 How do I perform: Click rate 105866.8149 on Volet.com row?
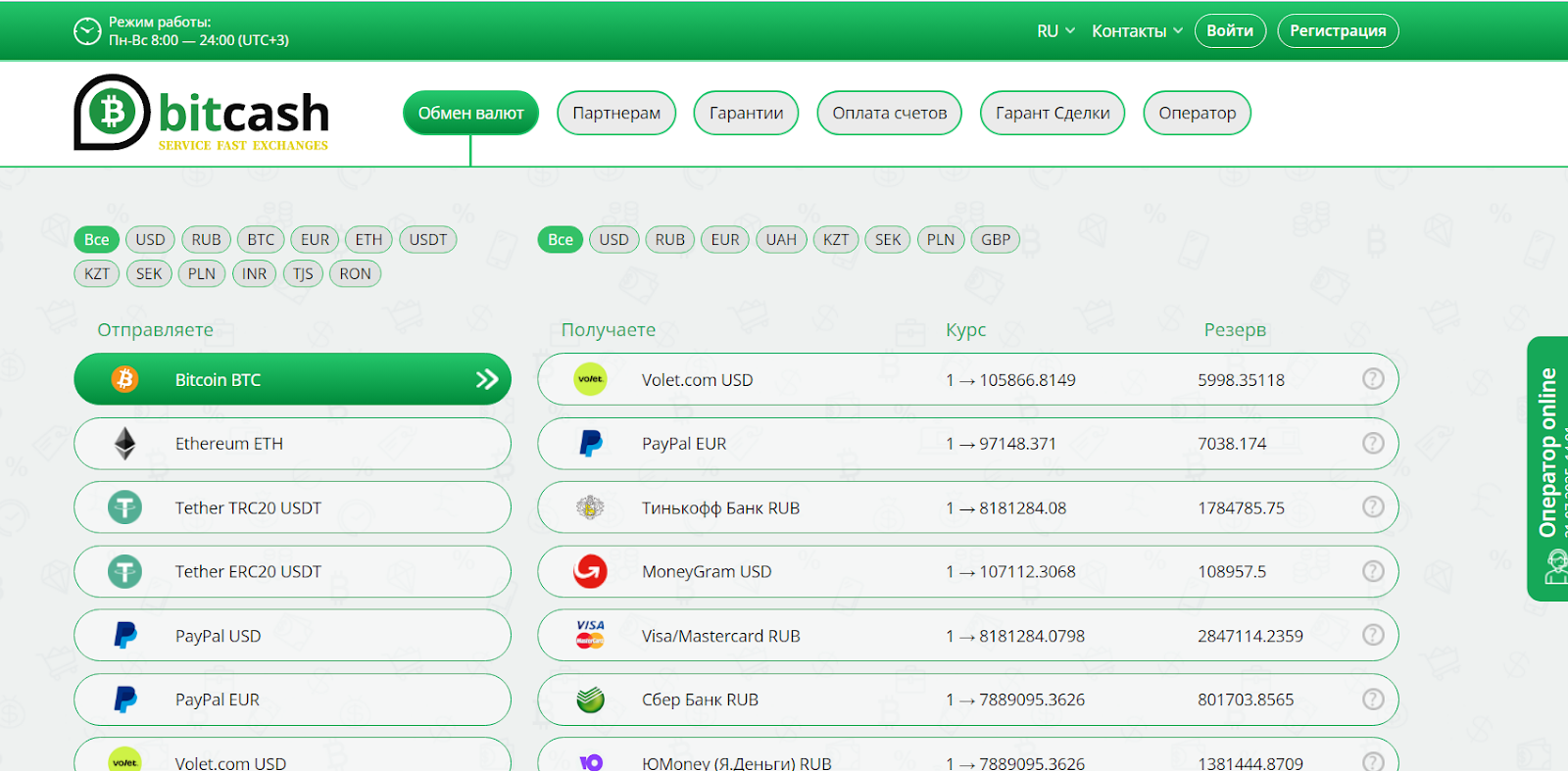point(1027,380)
